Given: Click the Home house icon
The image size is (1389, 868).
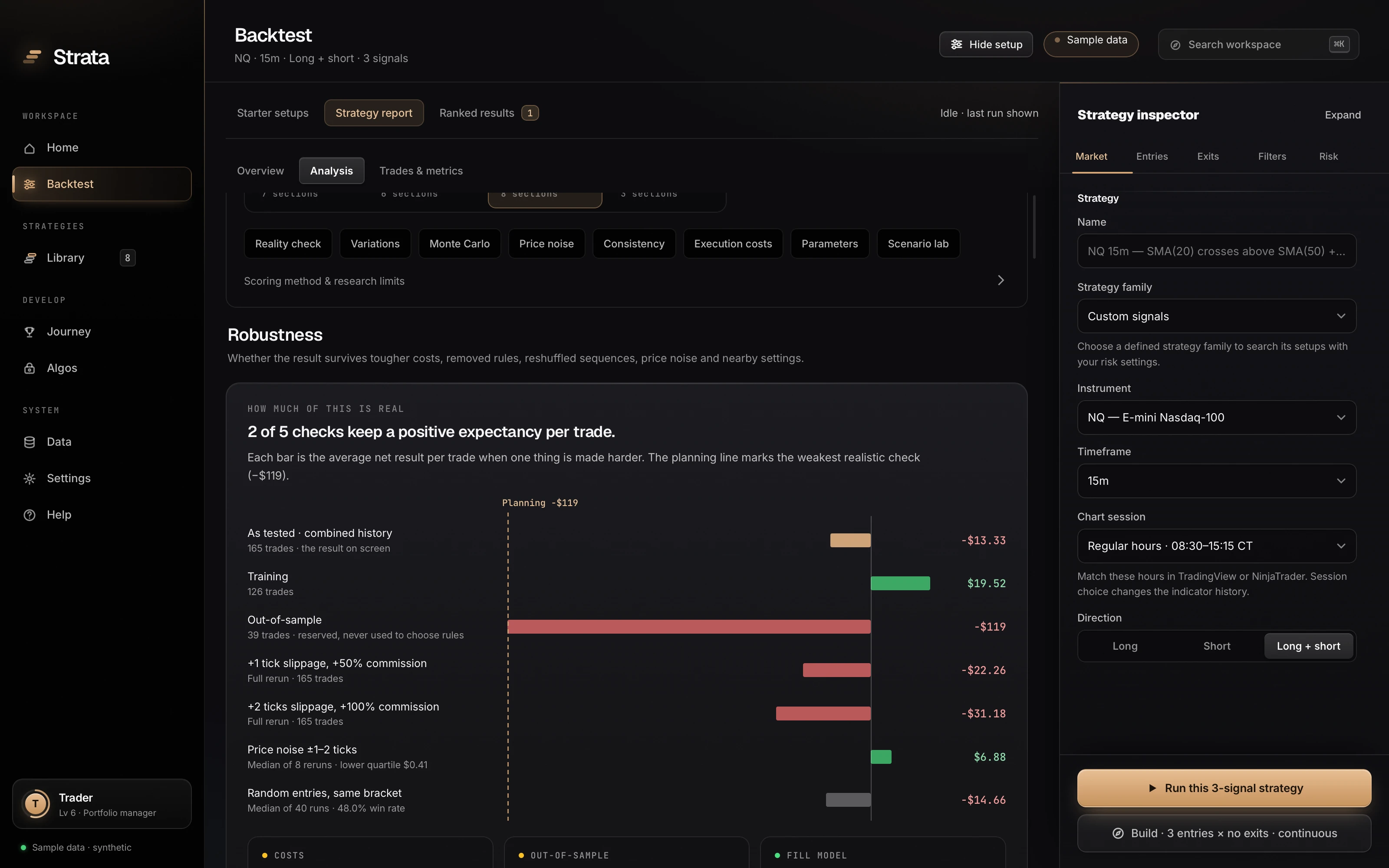Looking at the screenshot, I should (30, 148).
